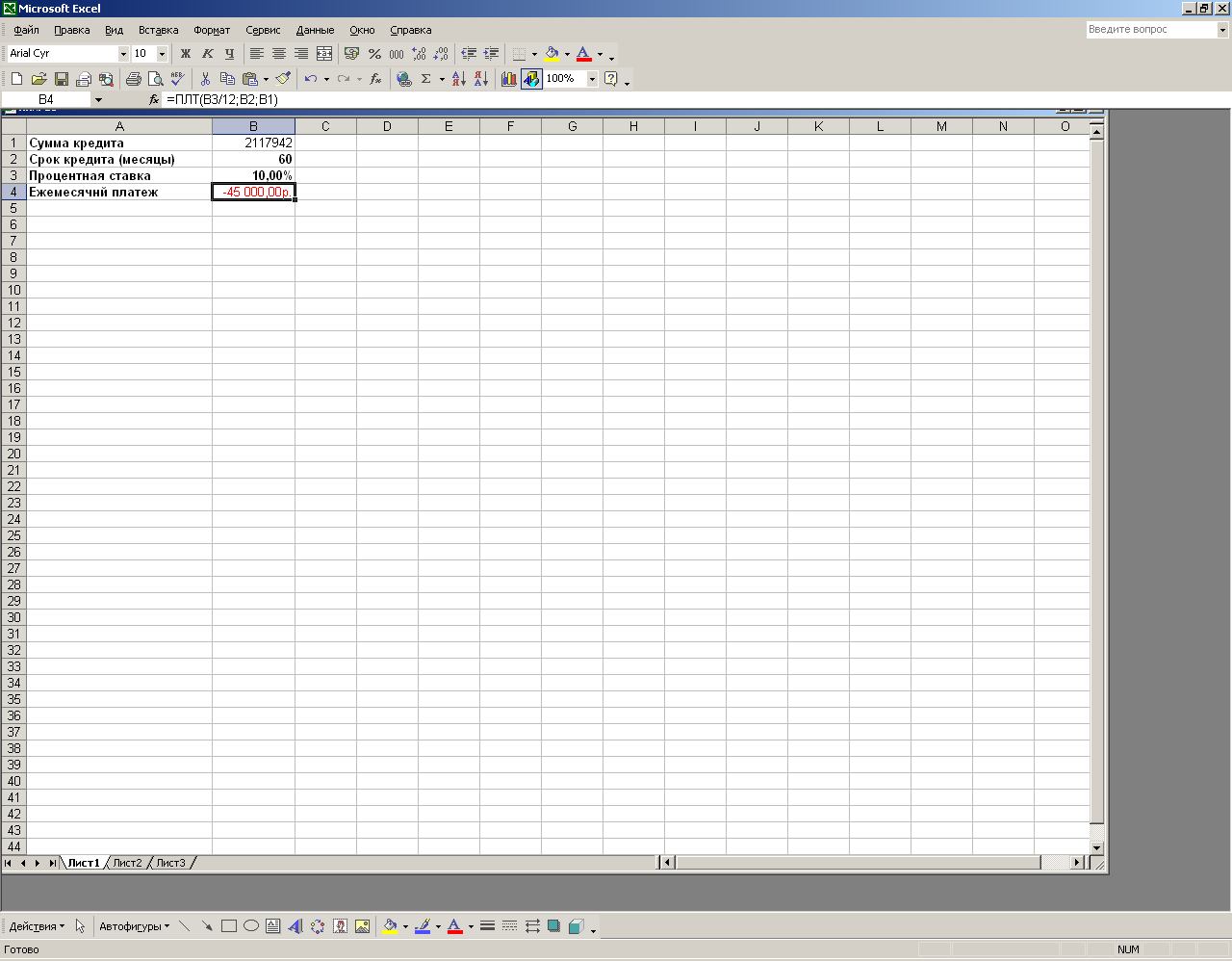The width and height of the screenshot is (1232, 961).
Task: Switch to the Лист3 sheet tab
Action: coord(170,863)
